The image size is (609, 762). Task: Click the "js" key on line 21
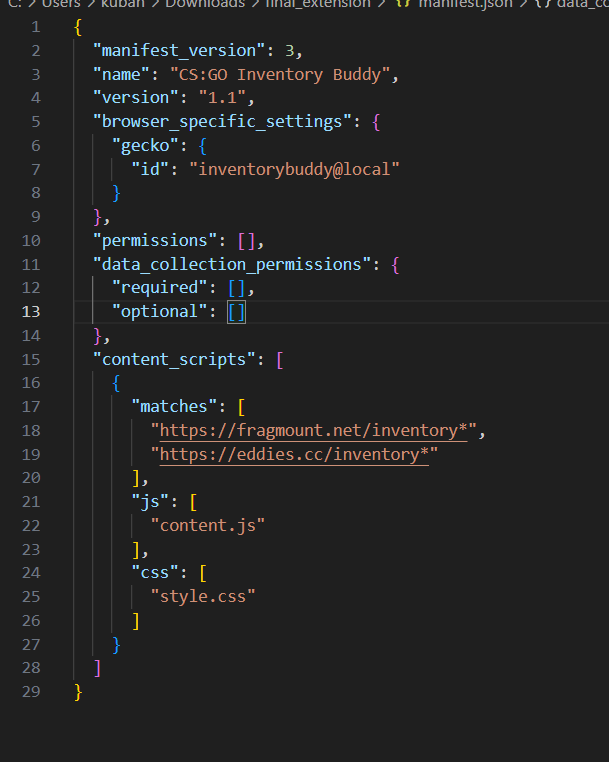pyautogui.click(x=150, y=502)
